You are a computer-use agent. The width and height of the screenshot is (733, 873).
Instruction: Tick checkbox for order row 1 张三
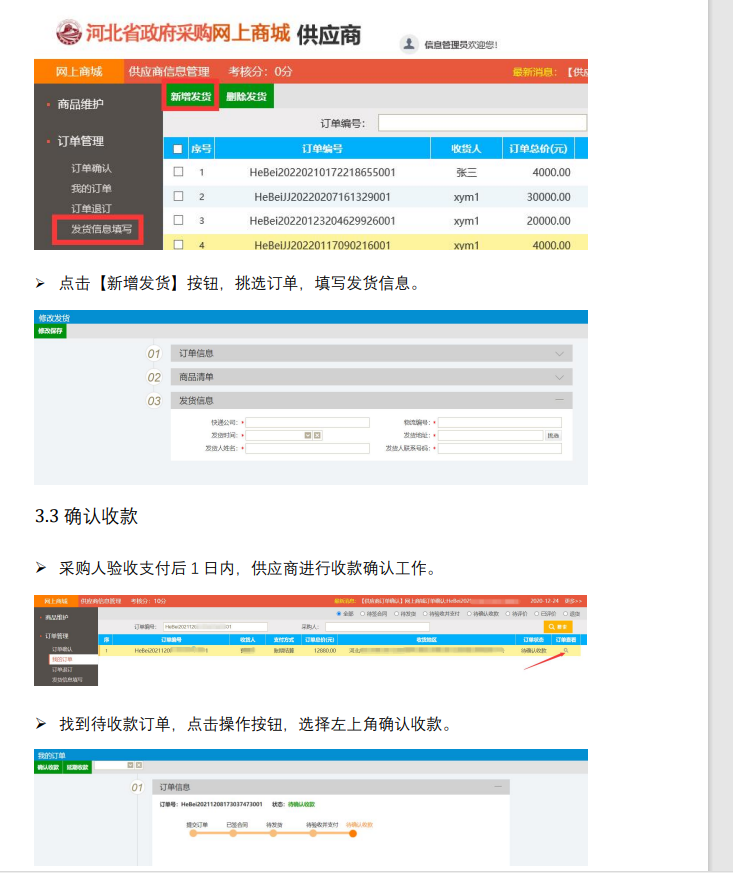click(178, 172)
